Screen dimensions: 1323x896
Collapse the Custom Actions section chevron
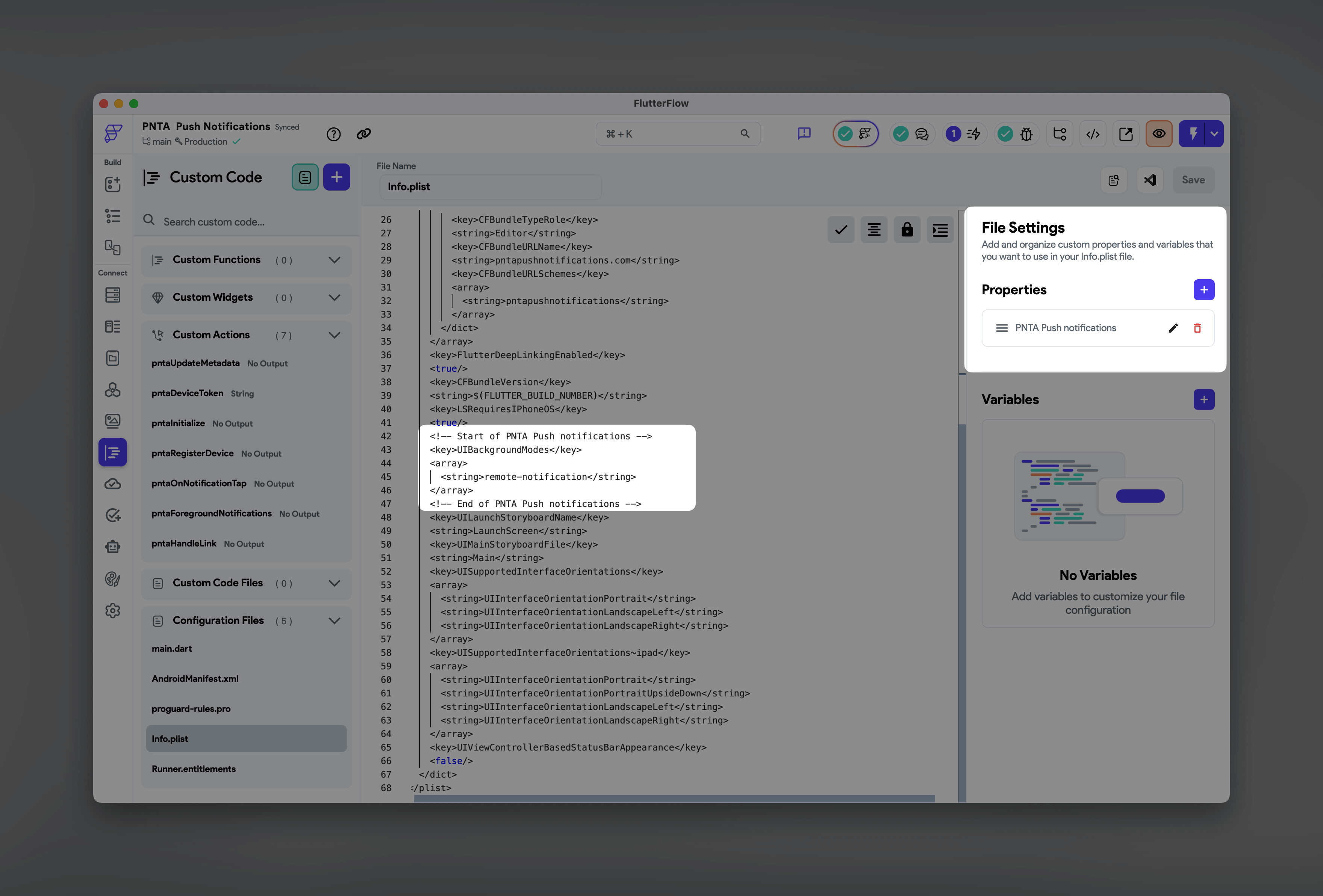point(335,335)
